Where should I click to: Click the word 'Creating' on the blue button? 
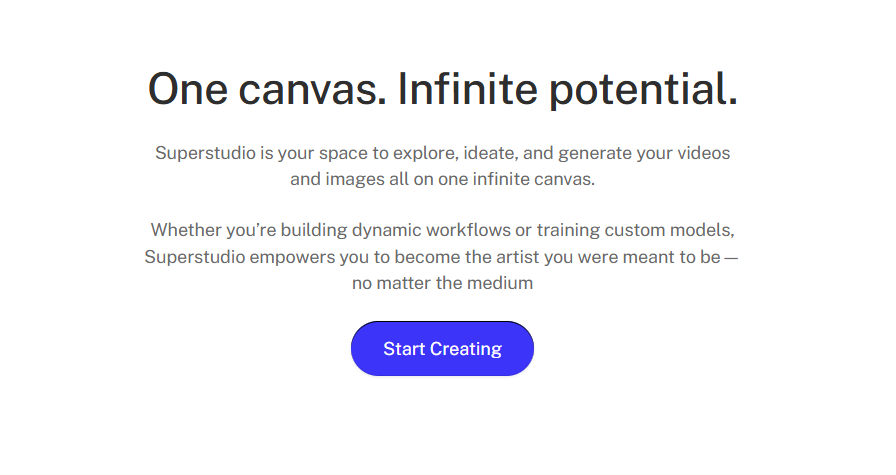(x=466, y=349)
